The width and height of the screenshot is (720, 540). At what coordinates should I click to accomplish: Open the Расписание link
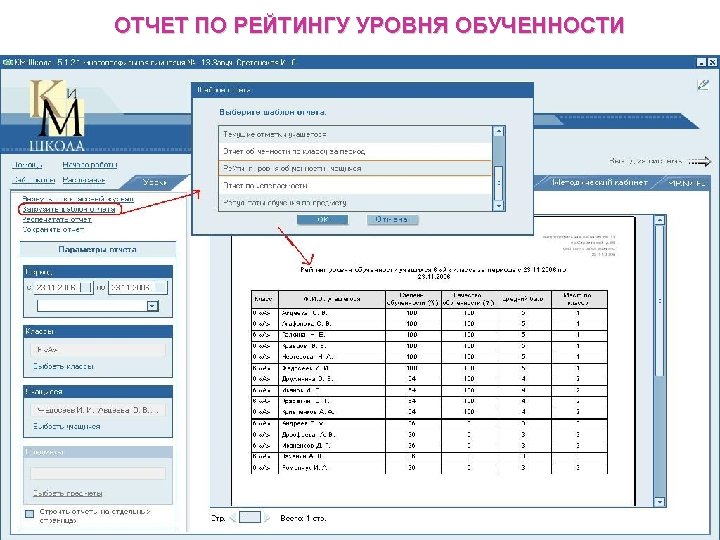point(84,180)
